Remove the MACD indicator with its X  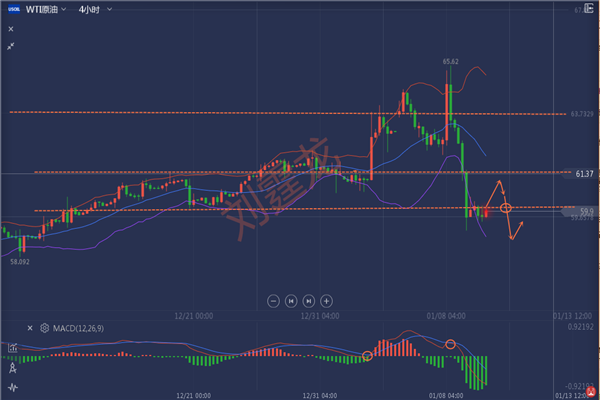point(30,327)
